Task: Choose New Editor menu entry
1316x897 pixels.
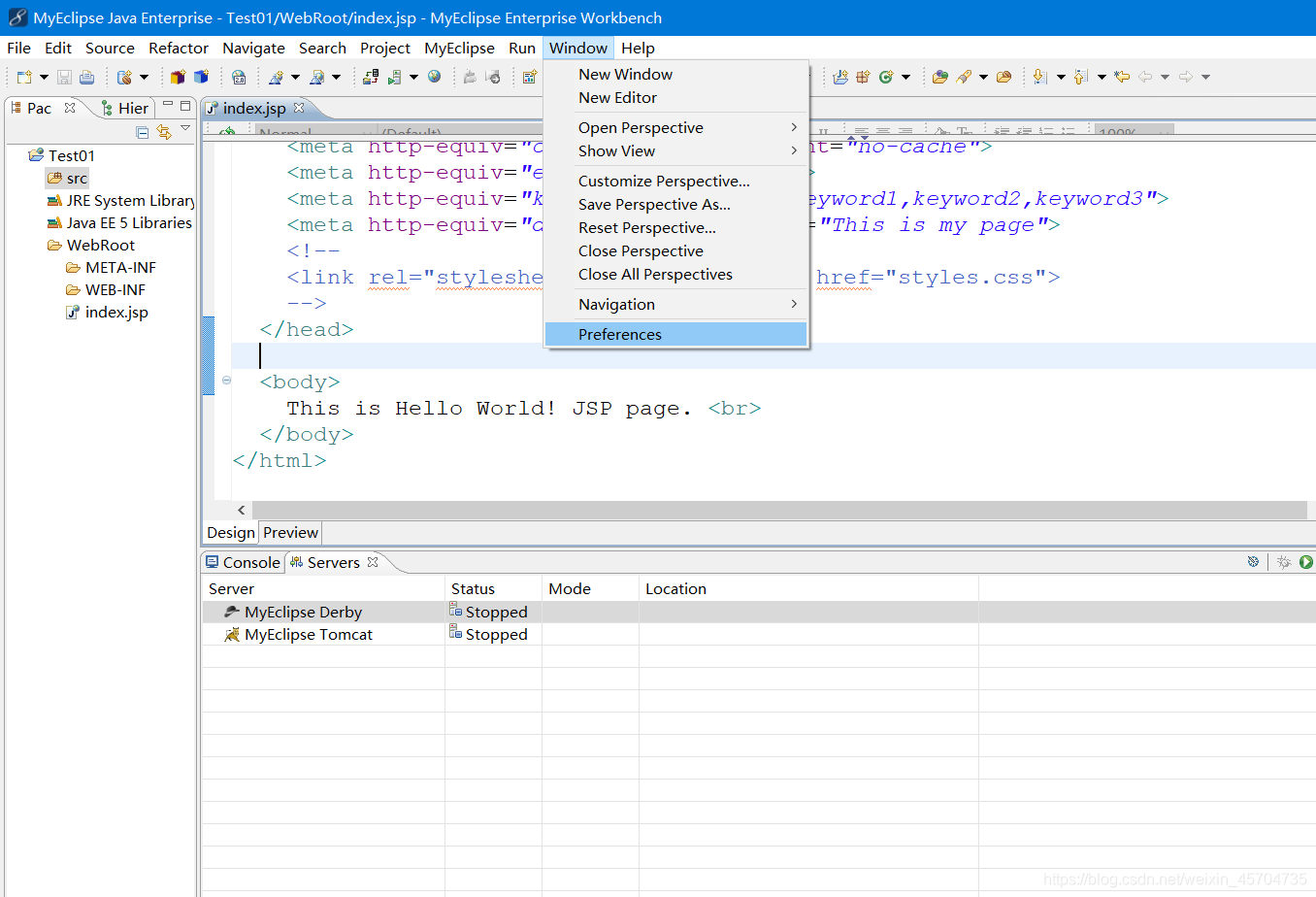Action: tap(676, 97)
